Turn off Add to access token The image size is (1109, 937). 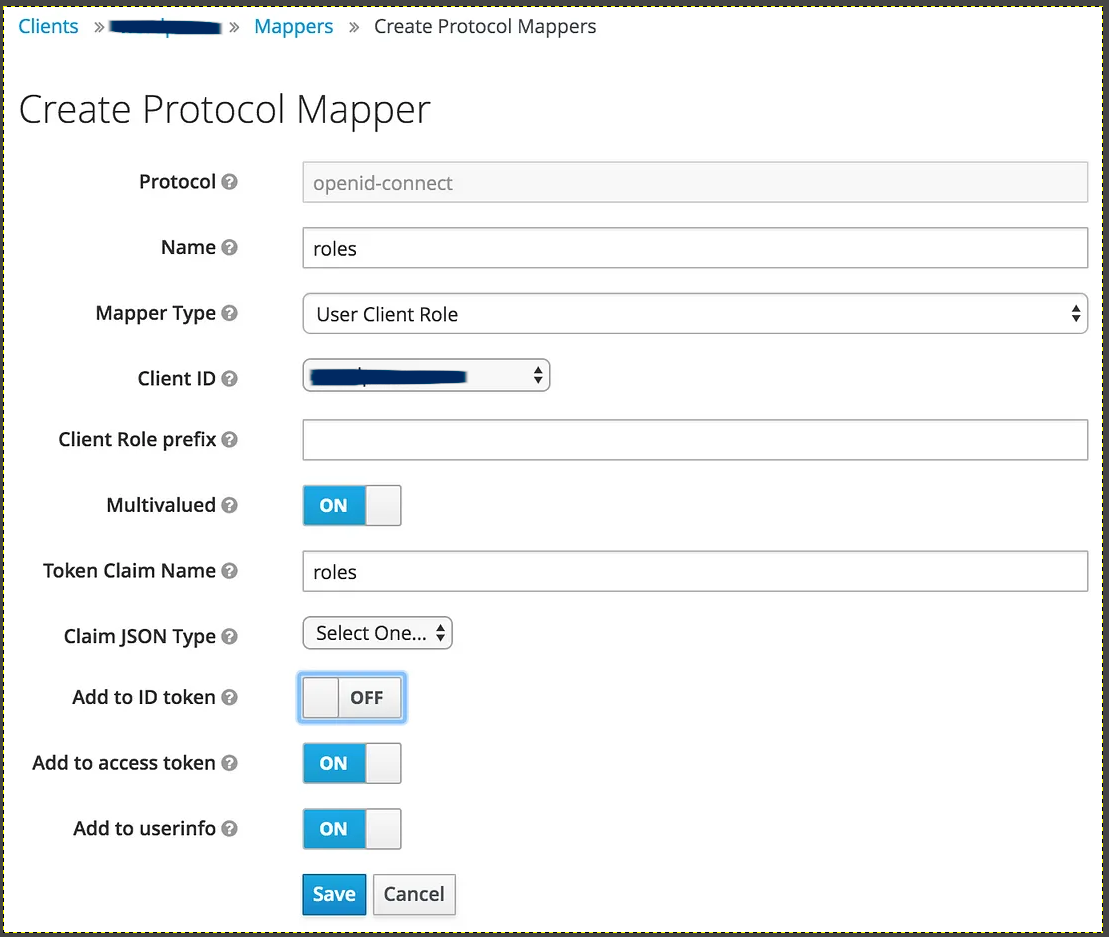(x=352, y=763)
